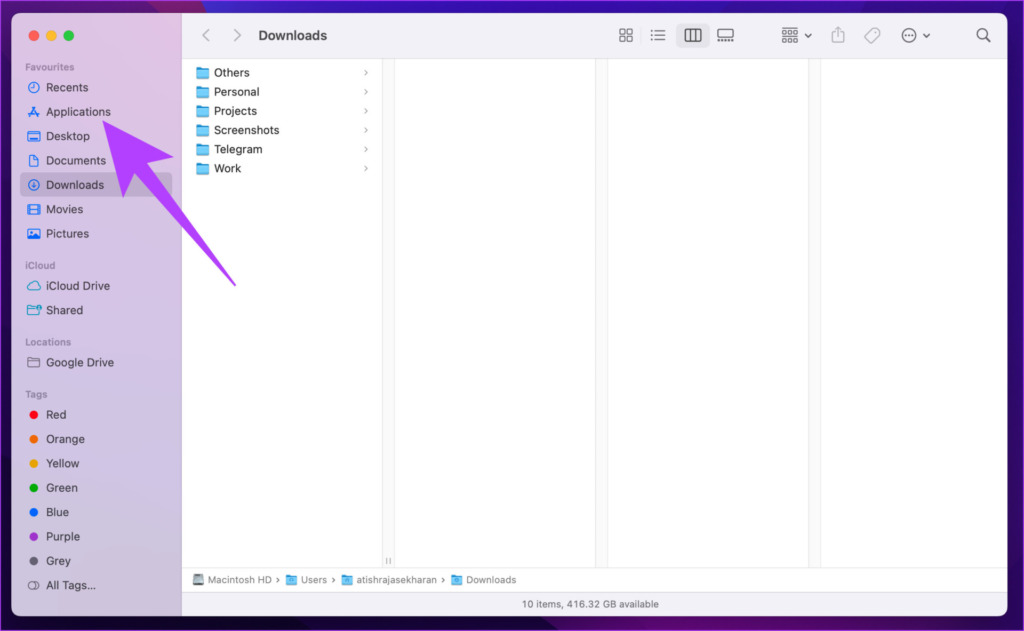Click the Projects folder icon
This screenshot has height=631, width=1024.
(202, 111)
